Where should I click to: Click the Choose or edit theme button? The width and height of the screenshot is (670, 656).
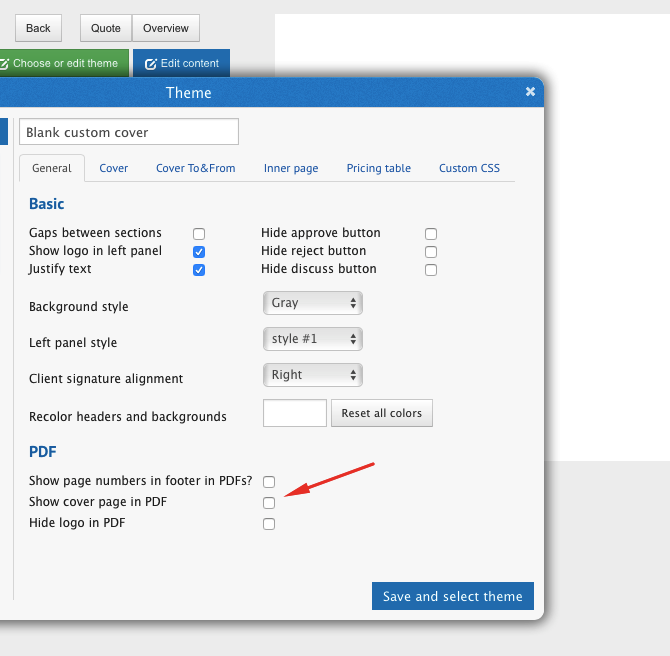point(64,63)
